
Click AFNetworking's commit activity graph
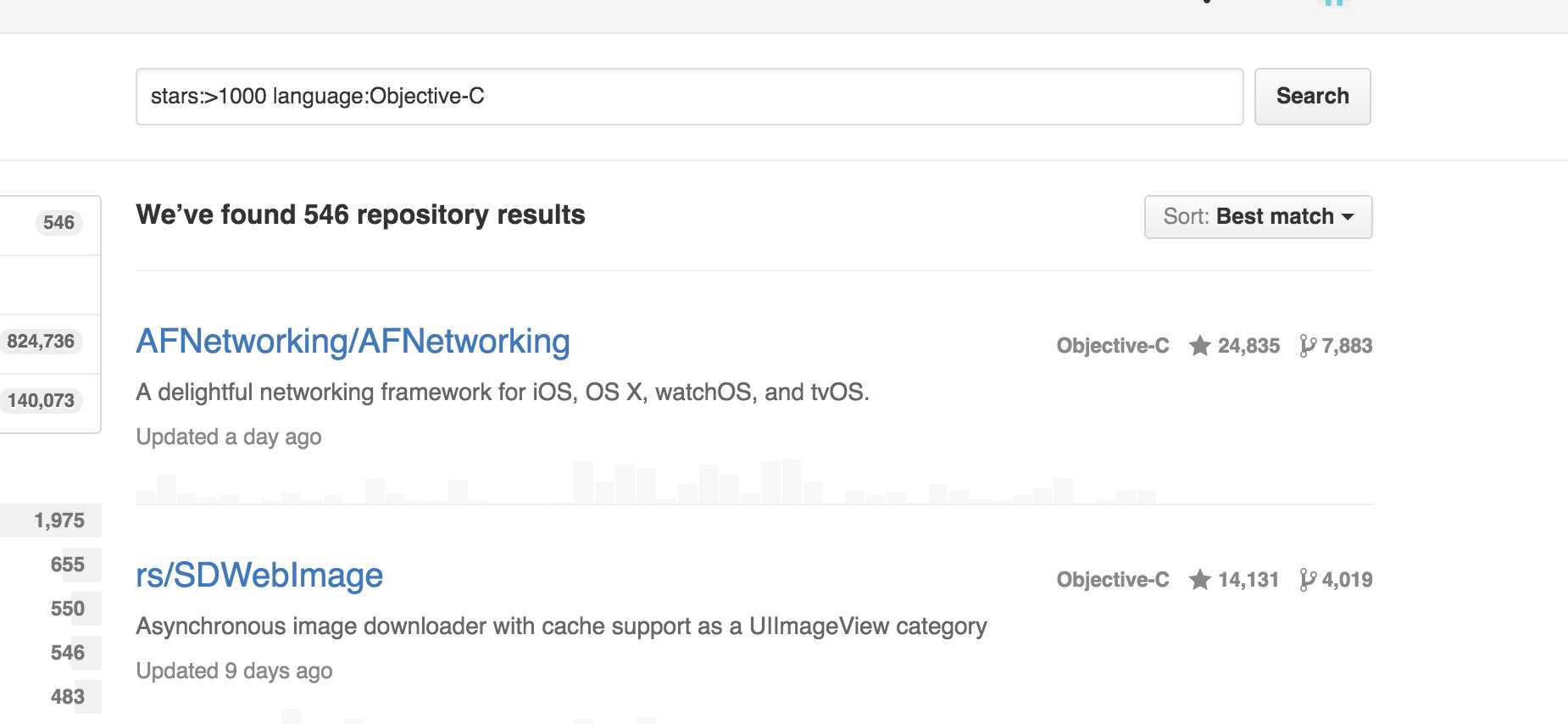644,482
